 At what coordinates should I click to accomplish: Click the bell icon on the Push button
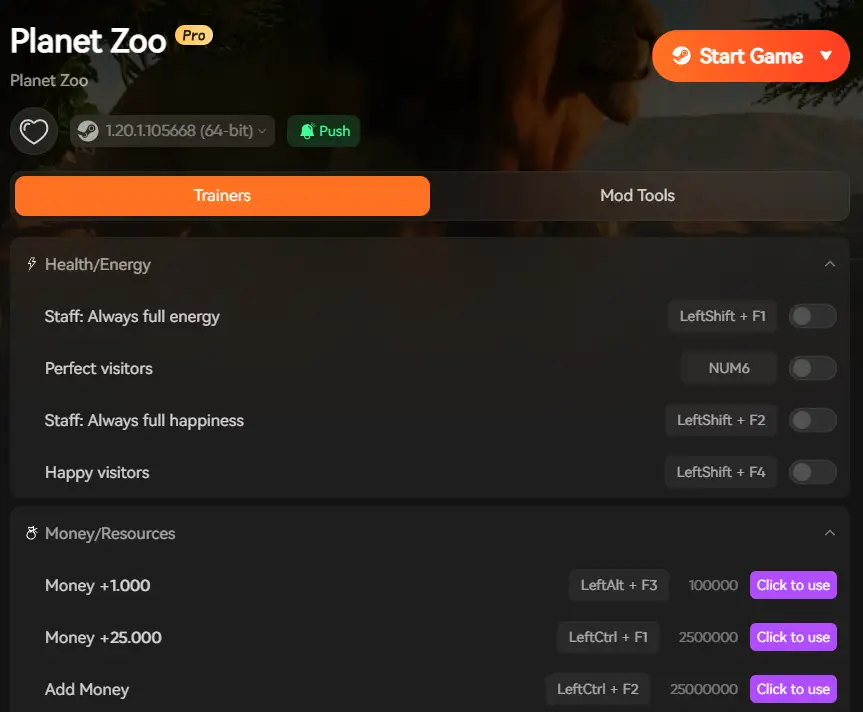tap(308, 131)
